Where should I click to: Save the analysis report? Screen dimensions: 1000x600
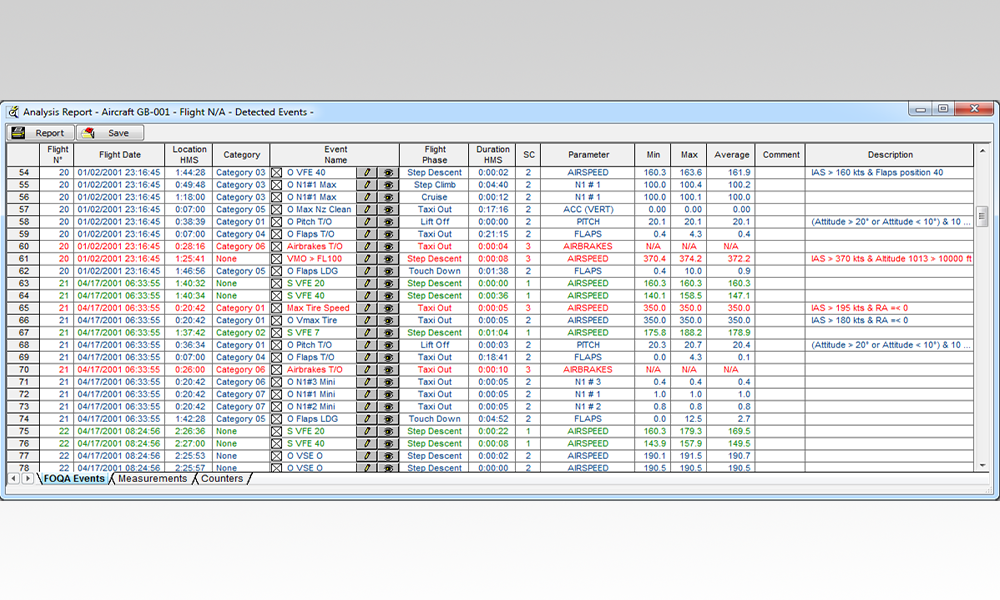pos(108,132)
